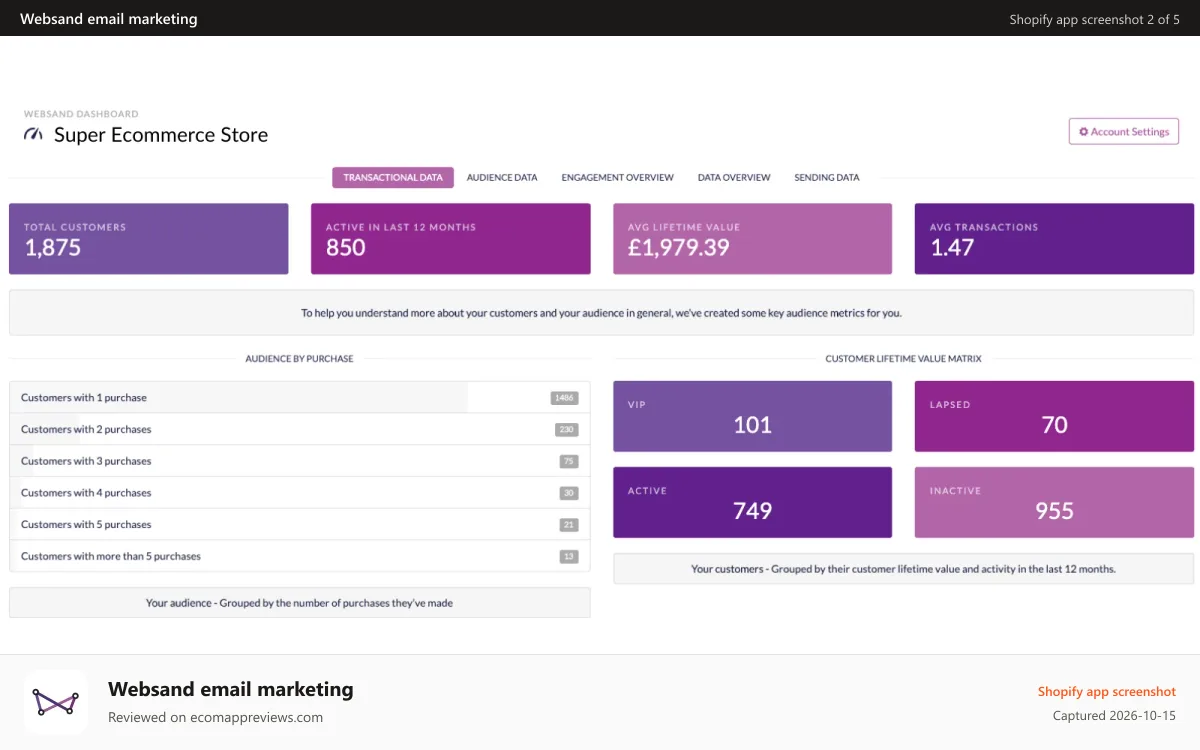Go to the Data Overview tab
The height and width of the screenshot is (750, 1200).
pos(734,177)
